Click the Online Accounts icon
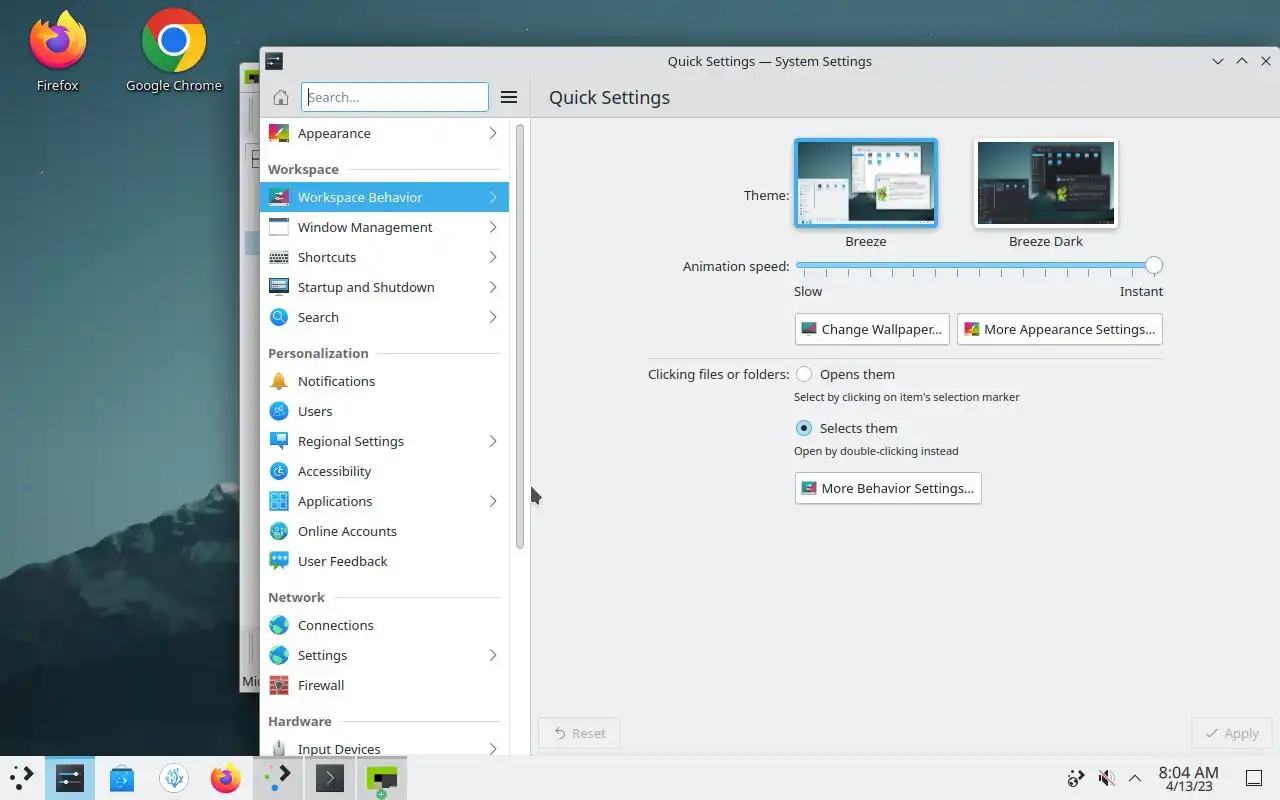This screenshot has height=800, width=1280. 279,531
